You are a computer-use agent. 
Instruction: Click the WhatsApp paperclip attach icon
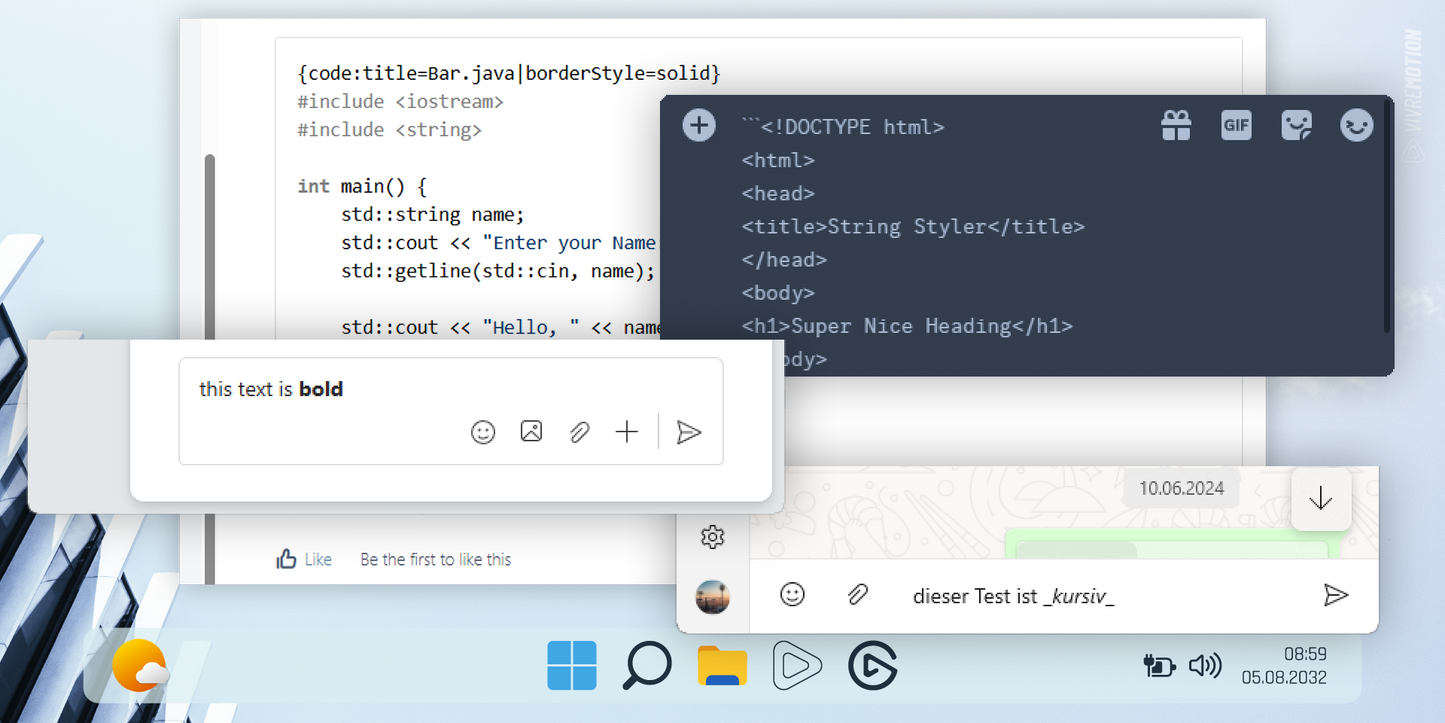[857, 595]
